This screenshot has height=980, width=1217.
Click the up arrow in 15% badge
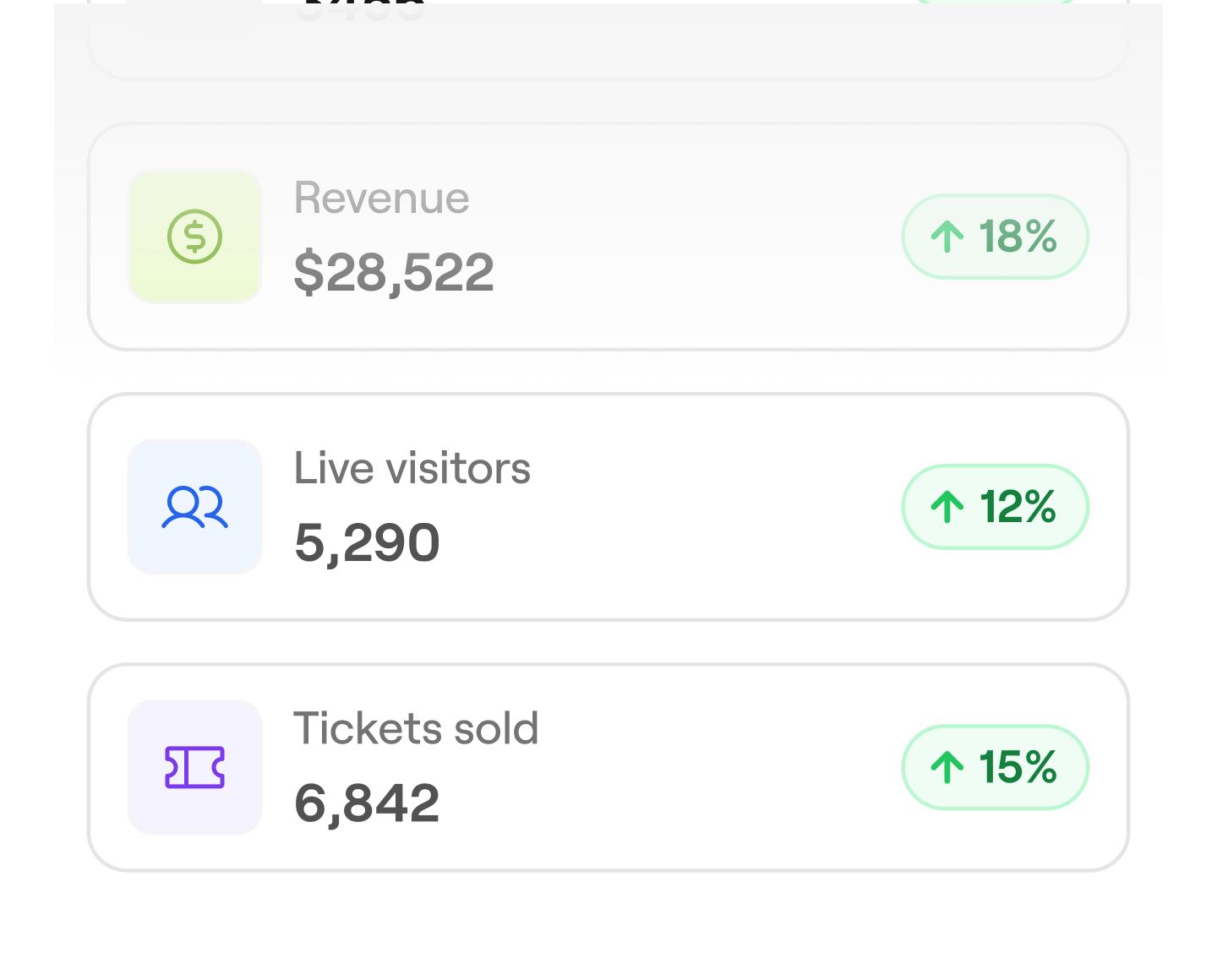point(947,767)
